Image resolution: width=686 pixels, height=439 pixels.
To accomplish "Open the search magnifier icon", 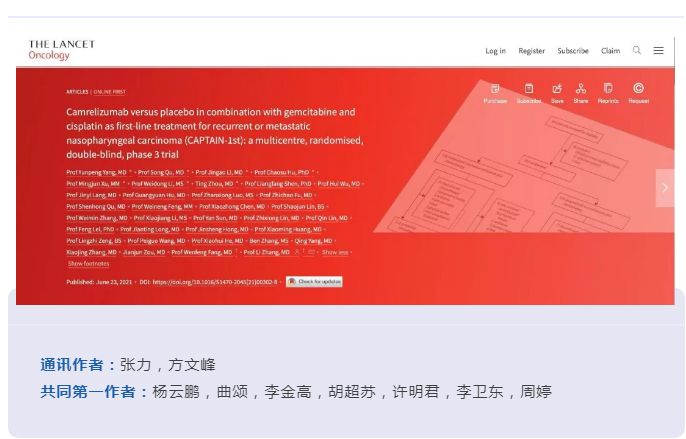I will 637,50.
